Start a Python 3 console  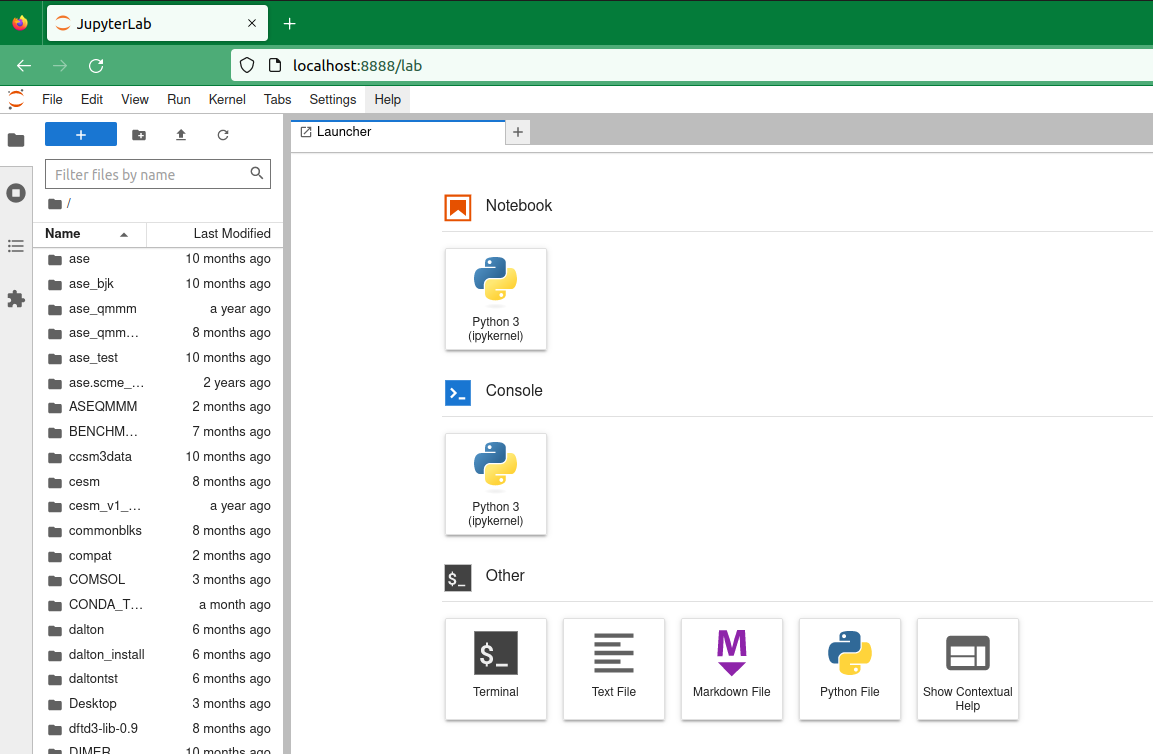pos(495,484)
